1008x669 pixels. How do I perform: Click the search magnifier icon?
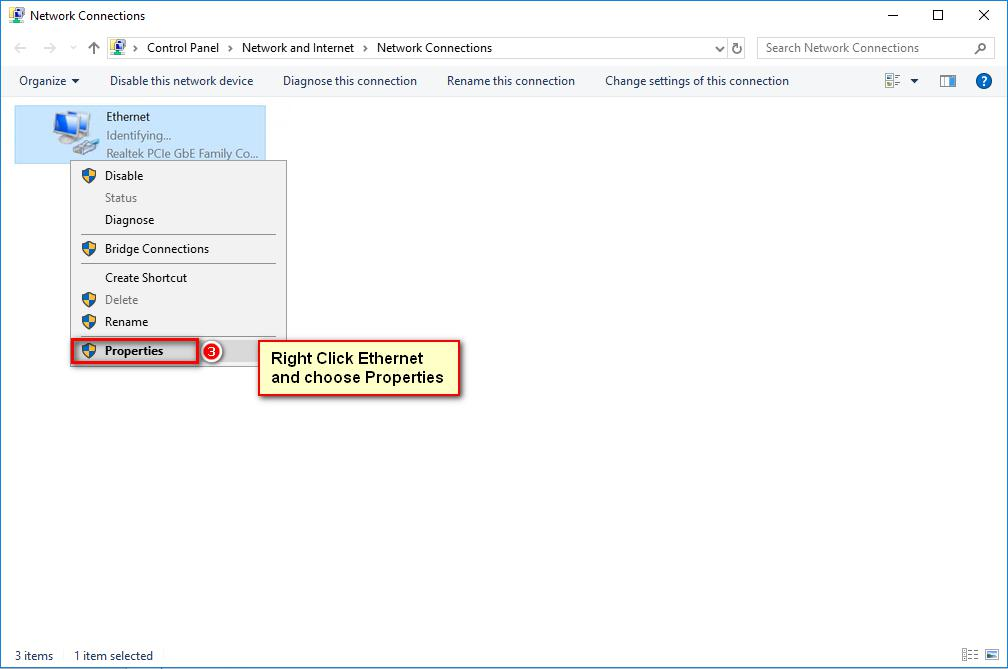coord(980,48)
